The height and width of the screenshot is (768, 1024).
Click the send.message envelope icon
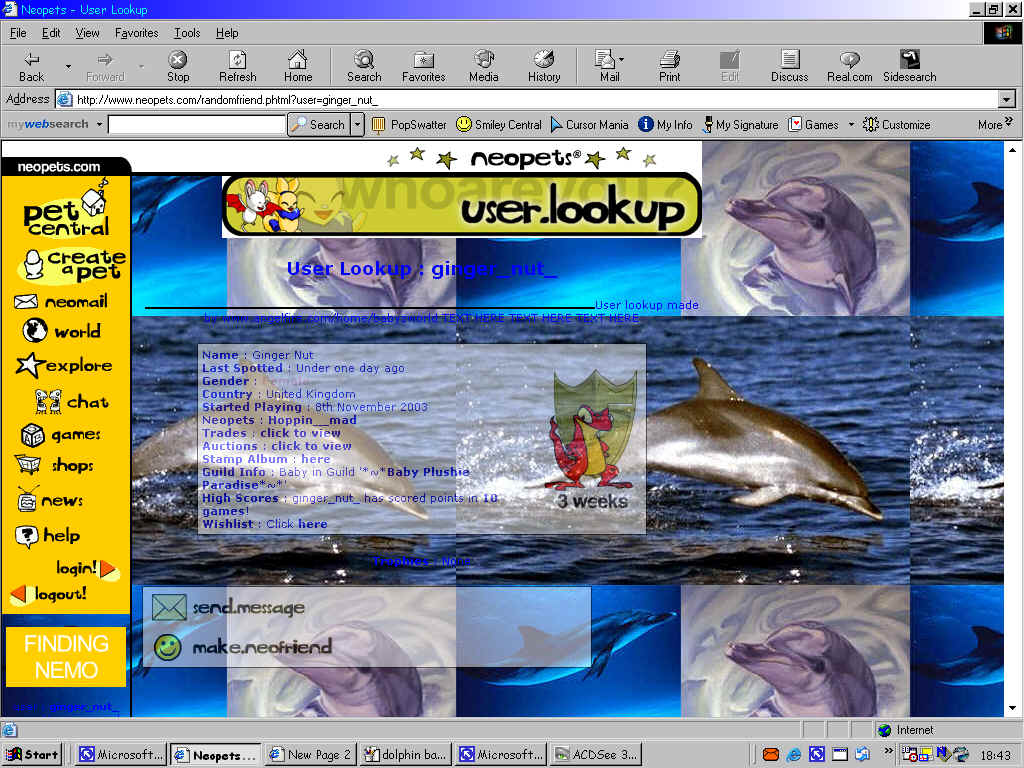click(169, 607)
